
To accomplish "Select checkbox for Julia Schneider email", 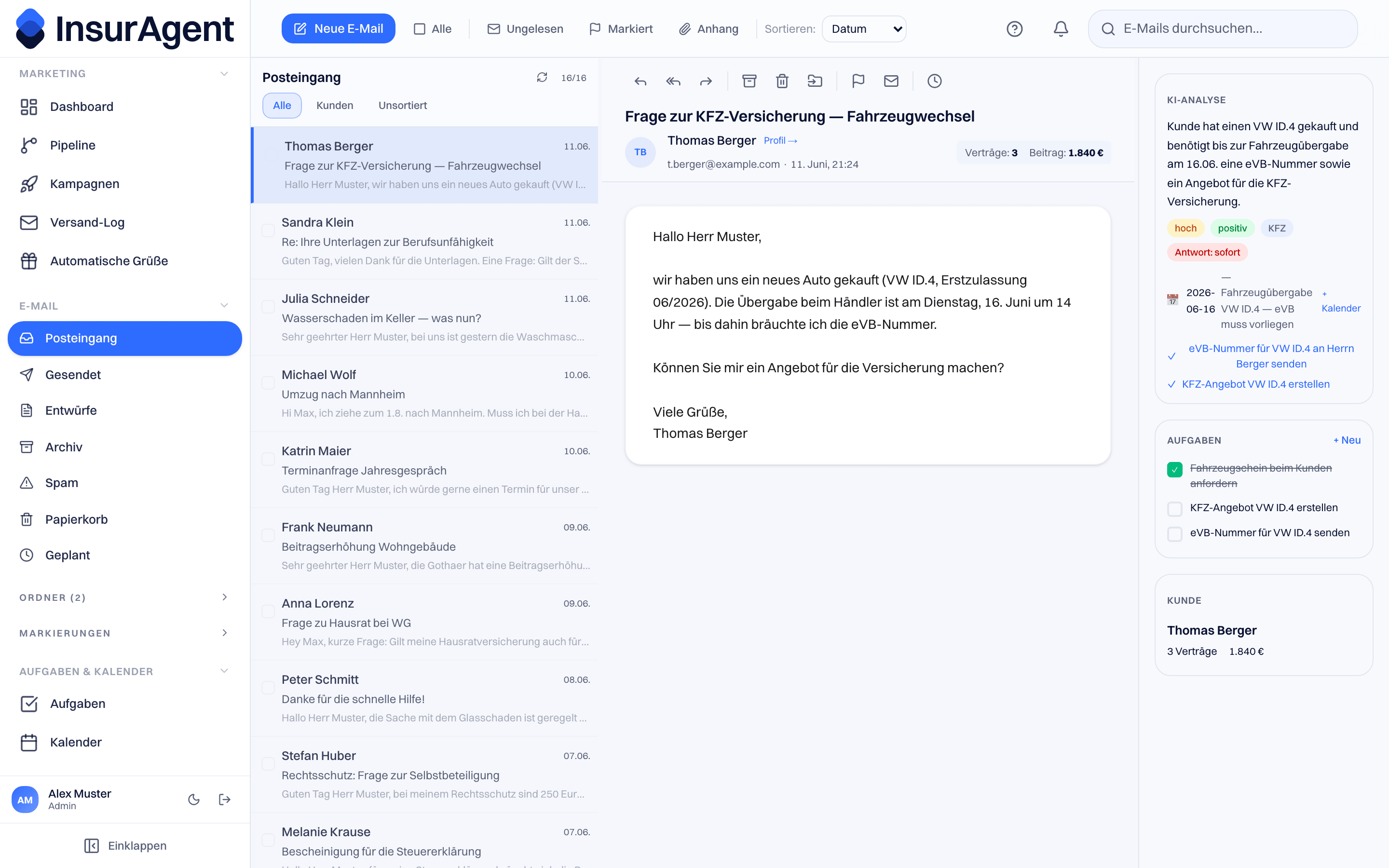I will [x=268, y=307].
